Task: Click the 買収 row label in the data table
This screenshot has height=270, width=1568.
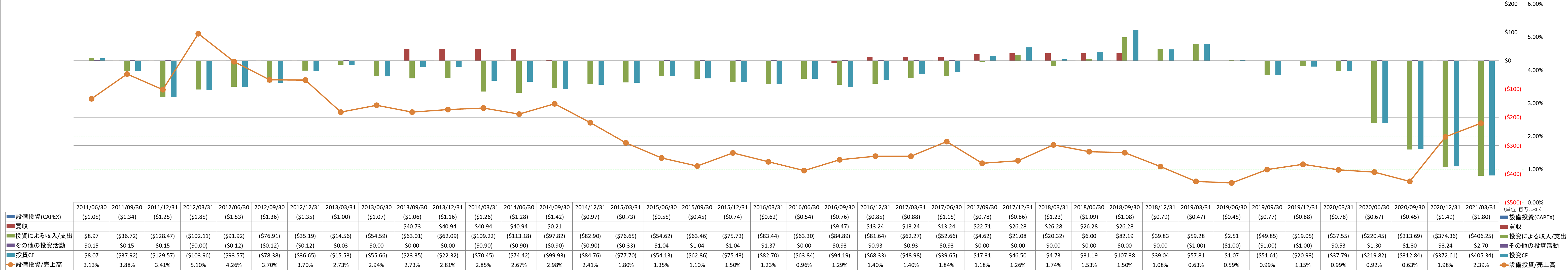Action: click(21, 226)
